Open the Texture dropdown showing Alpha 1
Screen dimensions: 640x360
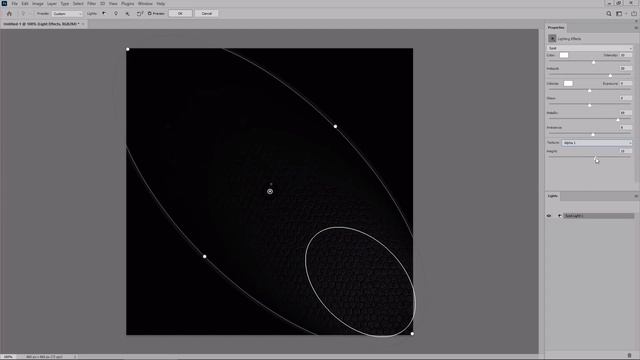597,142
